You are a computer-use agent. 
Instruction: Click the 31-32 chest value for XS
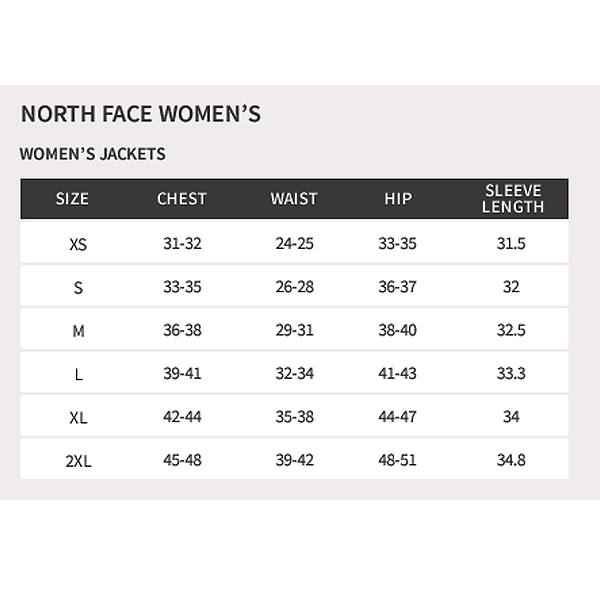[x=182, y=243]
